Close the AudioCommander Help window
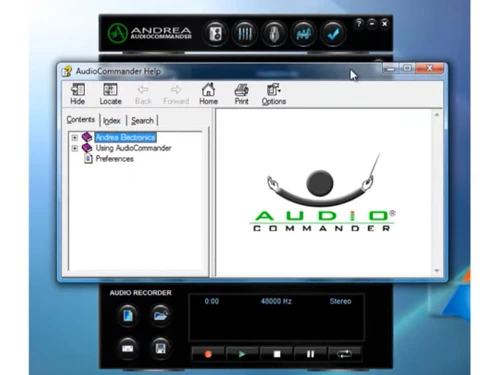 (430, 68)
